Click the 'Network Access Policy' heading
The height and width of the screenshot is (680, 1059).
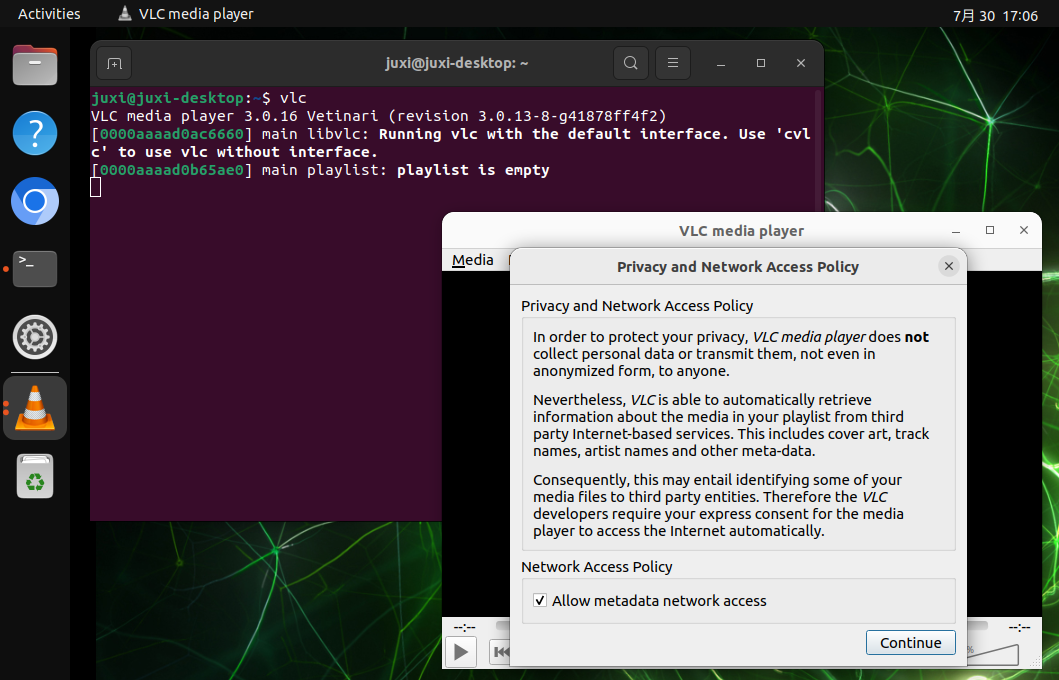[x=597, y=567]
